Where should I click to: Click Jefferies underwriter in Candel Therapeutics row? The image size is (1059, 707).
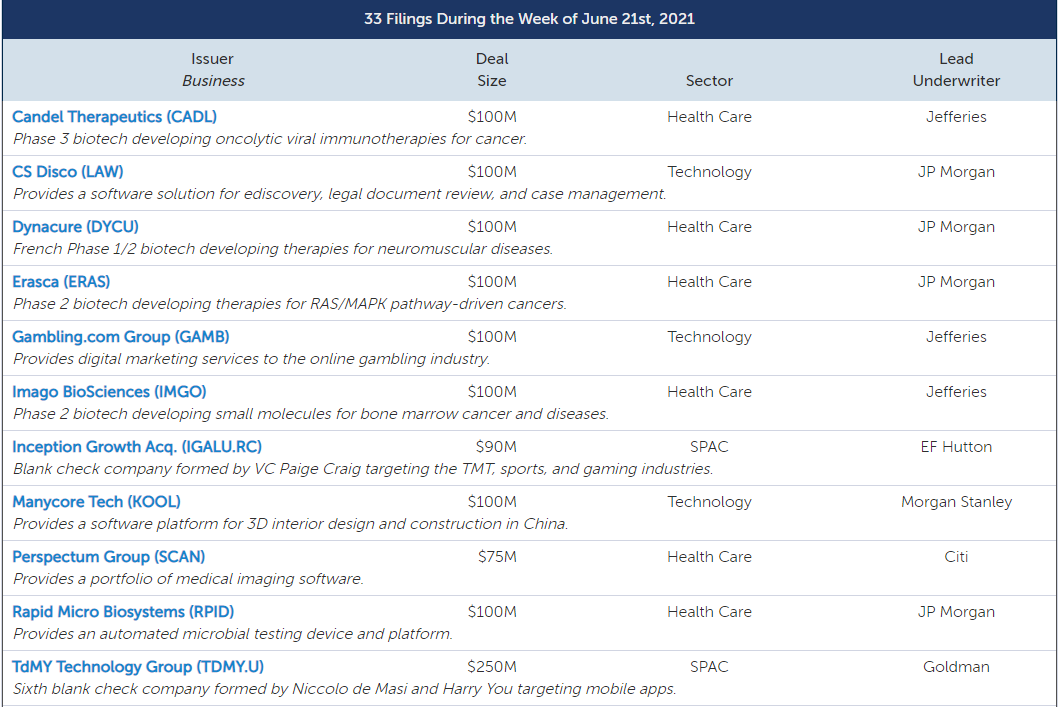tap(956, 117)
